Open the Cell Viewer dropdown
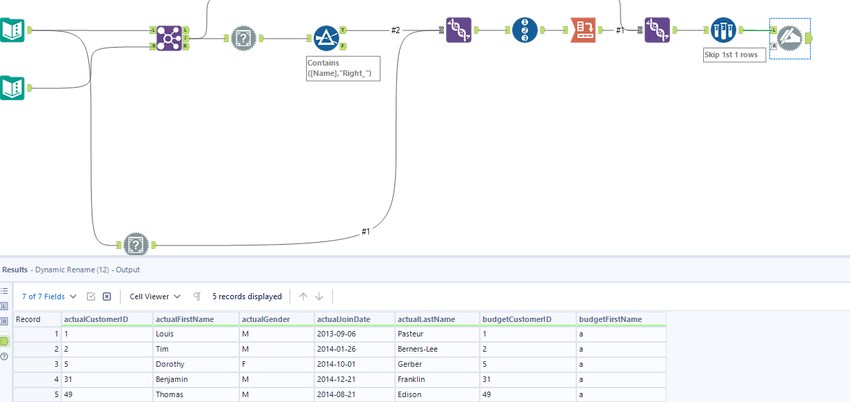This screenshot has width=850, height=402. (x=155, y=296)
